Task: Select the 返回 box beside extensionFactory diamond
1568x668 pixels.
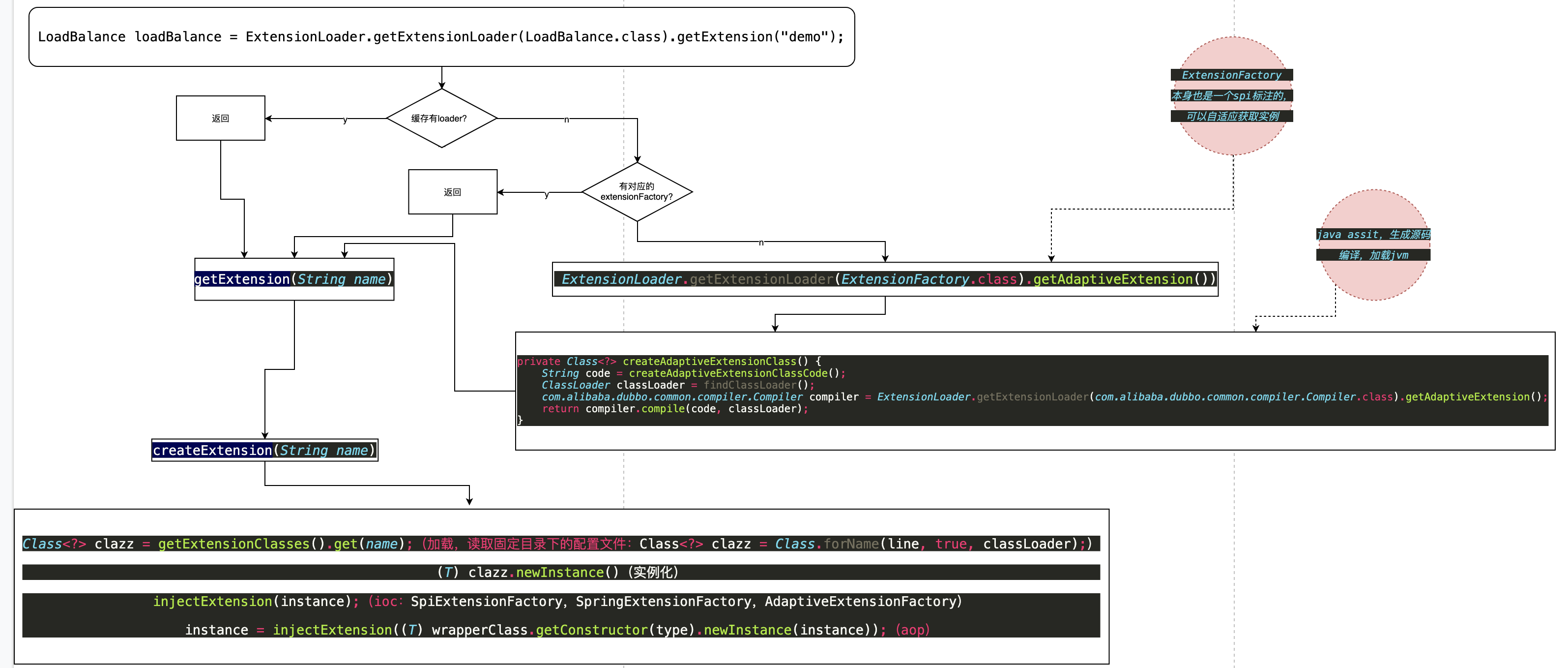Action: click(452, 192)
